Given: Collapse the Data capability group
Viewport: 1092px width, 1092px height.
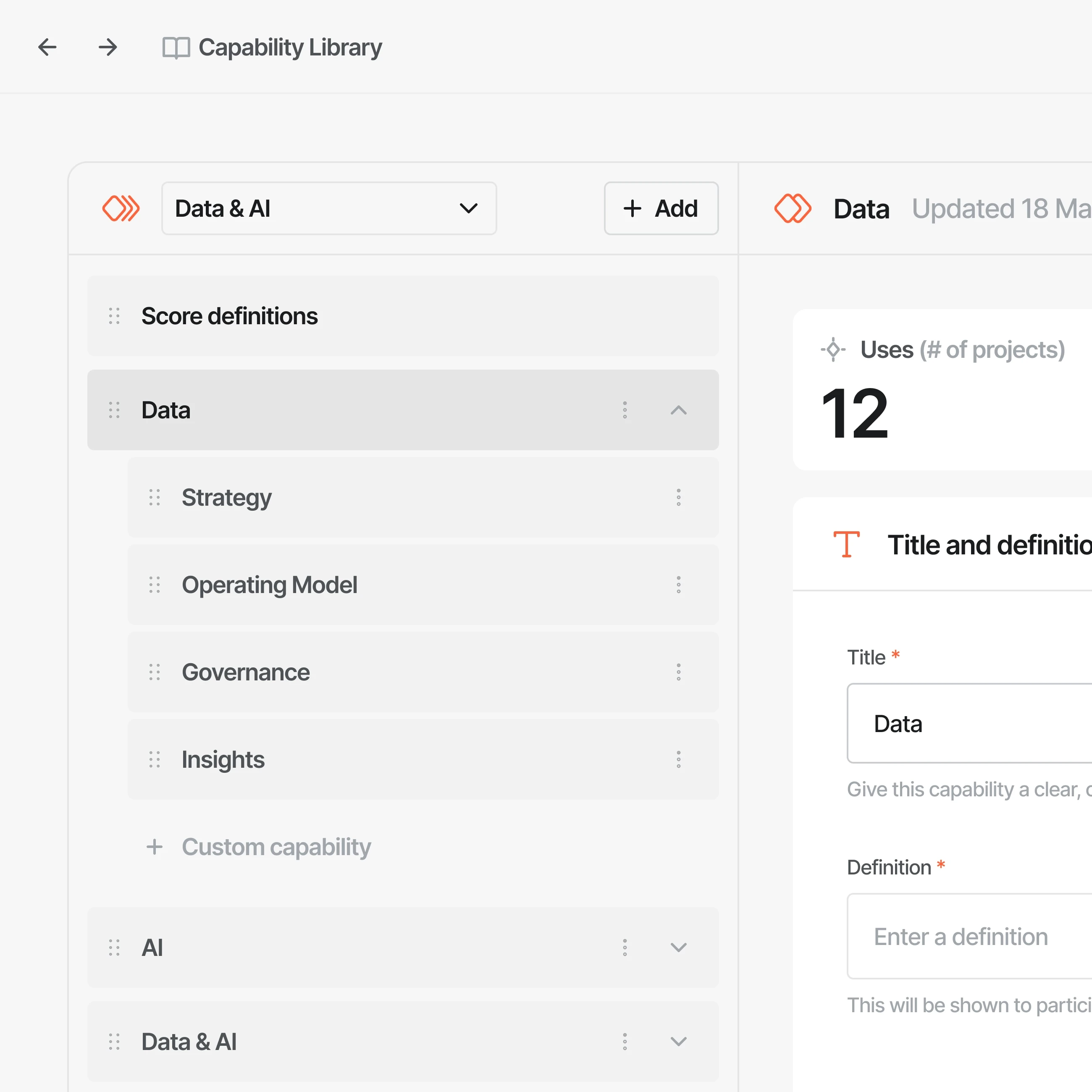Looking at the screenshot, I should [x=678, y=410].
